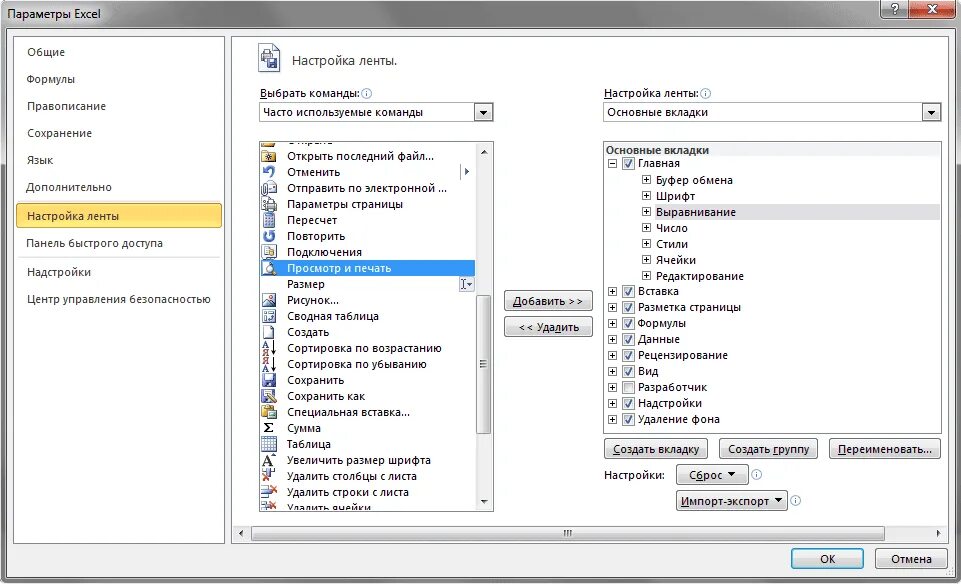Click the Добавить >> button

548,300
